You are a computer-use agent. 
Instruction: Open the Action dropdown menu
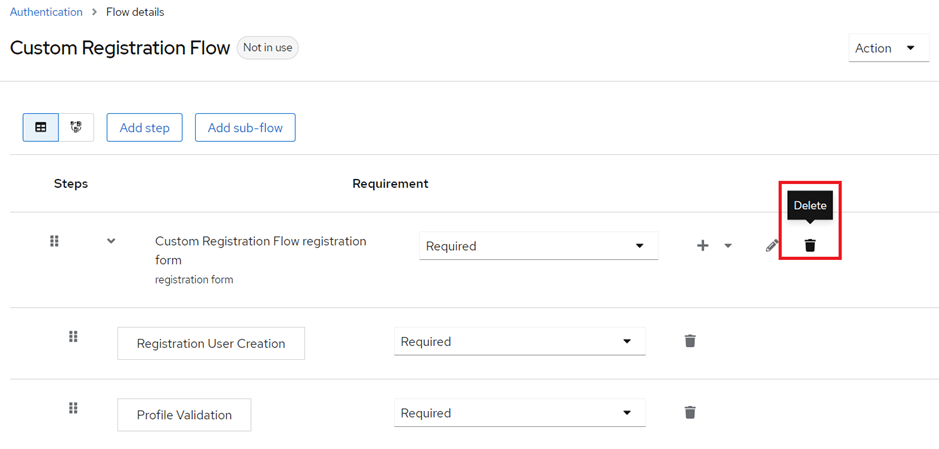tap(889, 48)
